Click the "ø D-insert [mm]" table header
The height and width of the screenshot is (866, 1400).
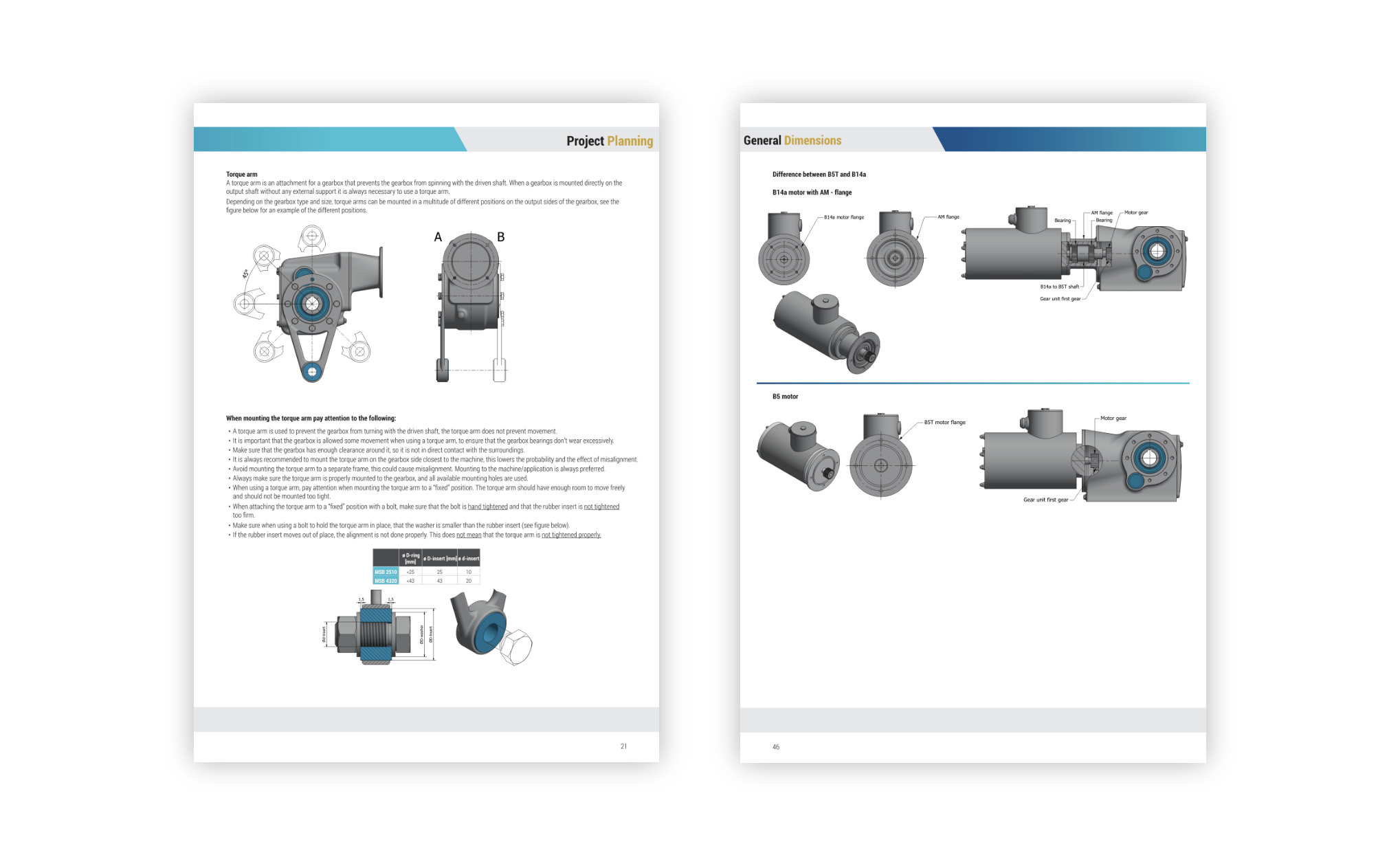coord(439,558)
